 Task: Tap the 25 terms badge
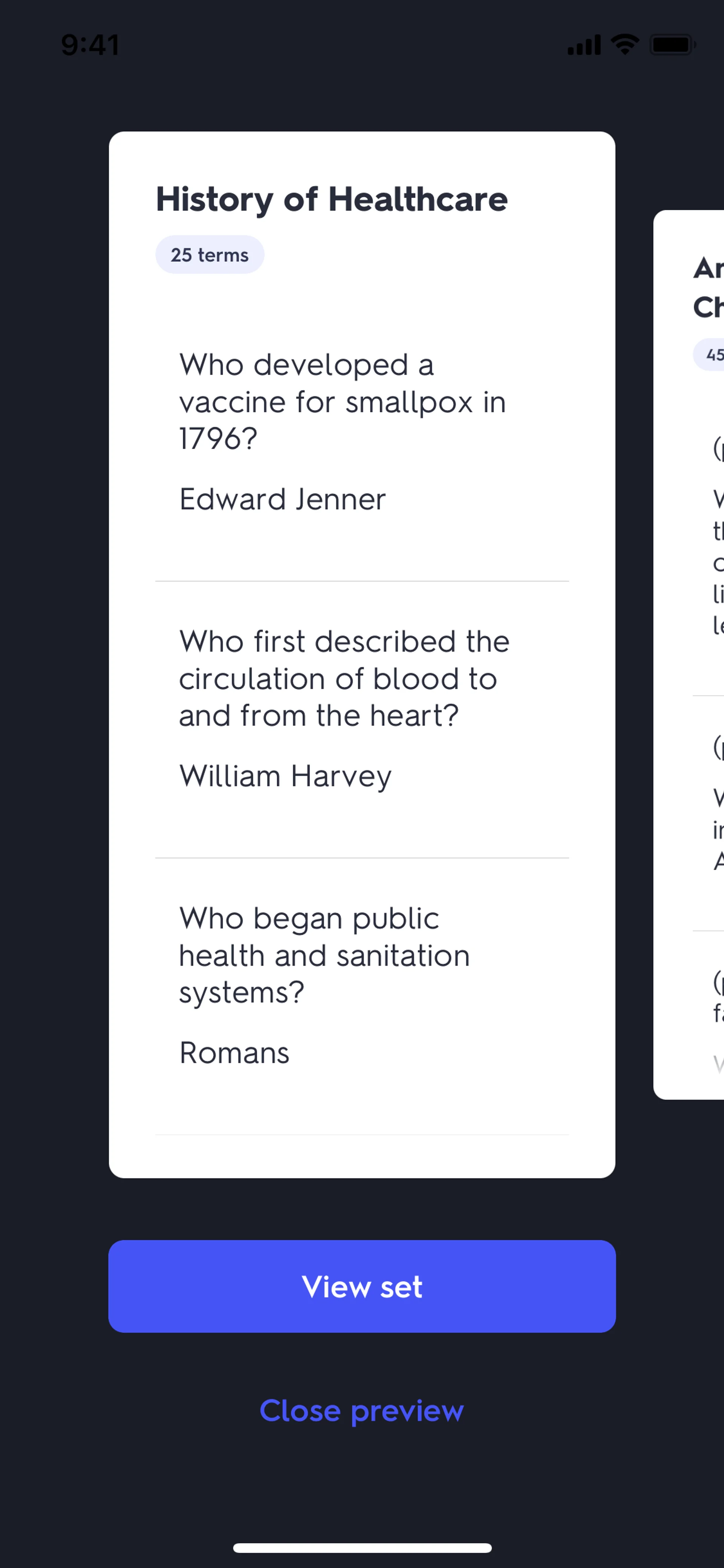(209, 255)
